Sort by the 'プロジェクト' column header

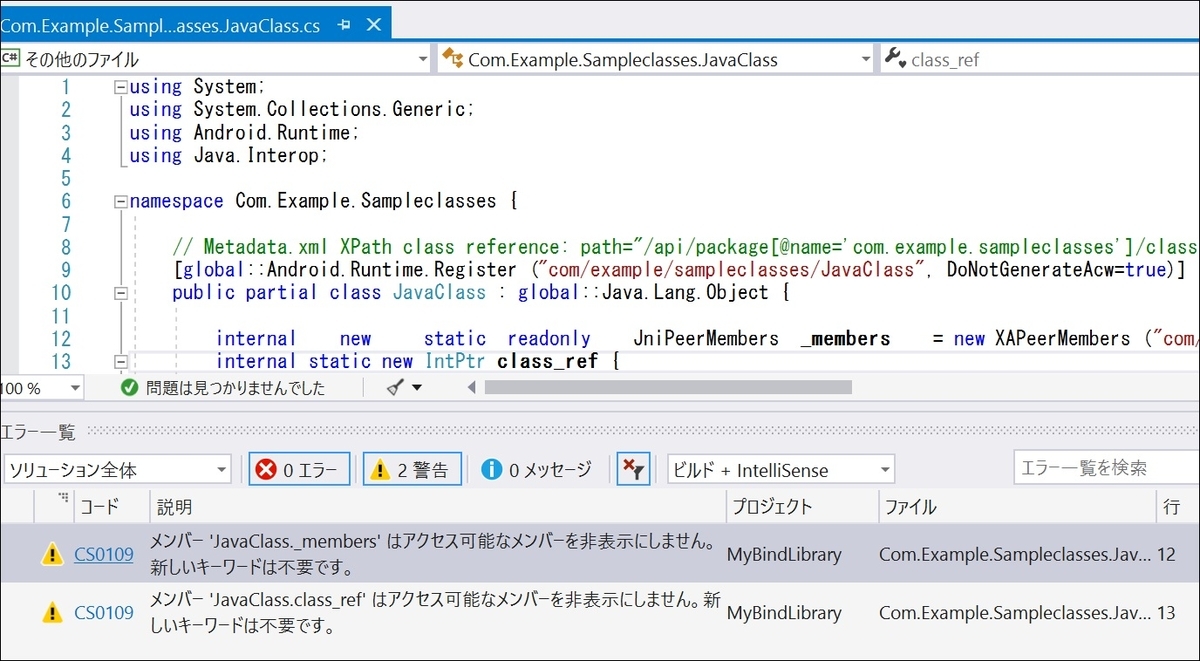click(802, 507)
